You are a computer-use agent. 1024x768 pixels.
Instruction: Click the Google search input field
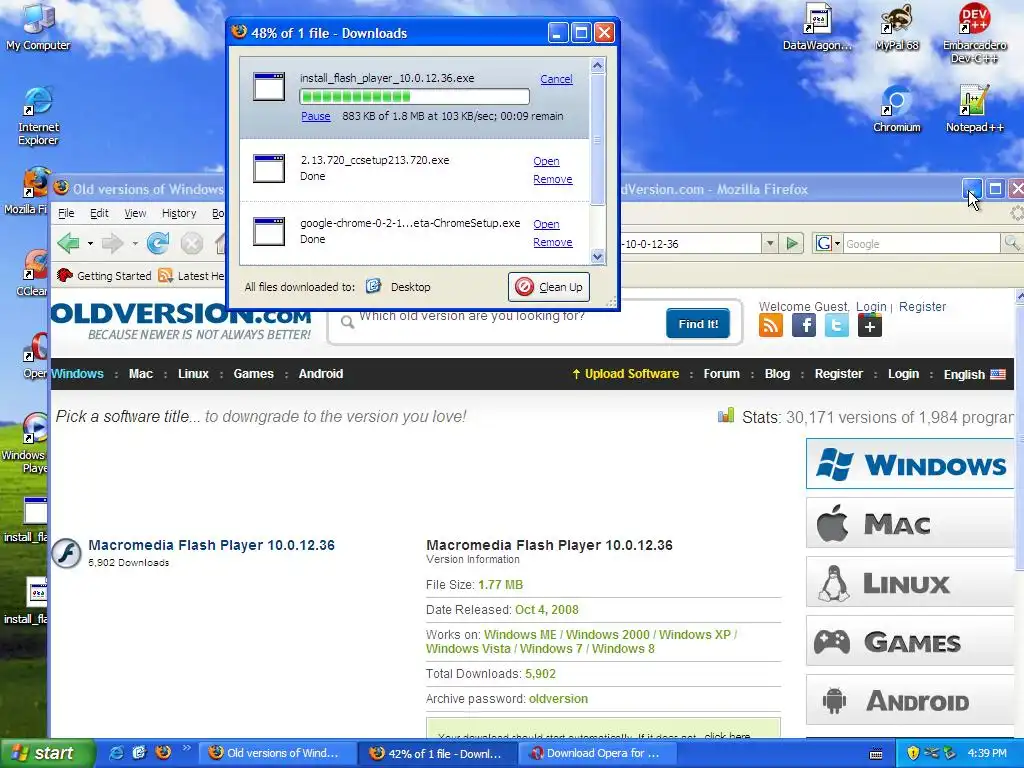pos(921,244)
